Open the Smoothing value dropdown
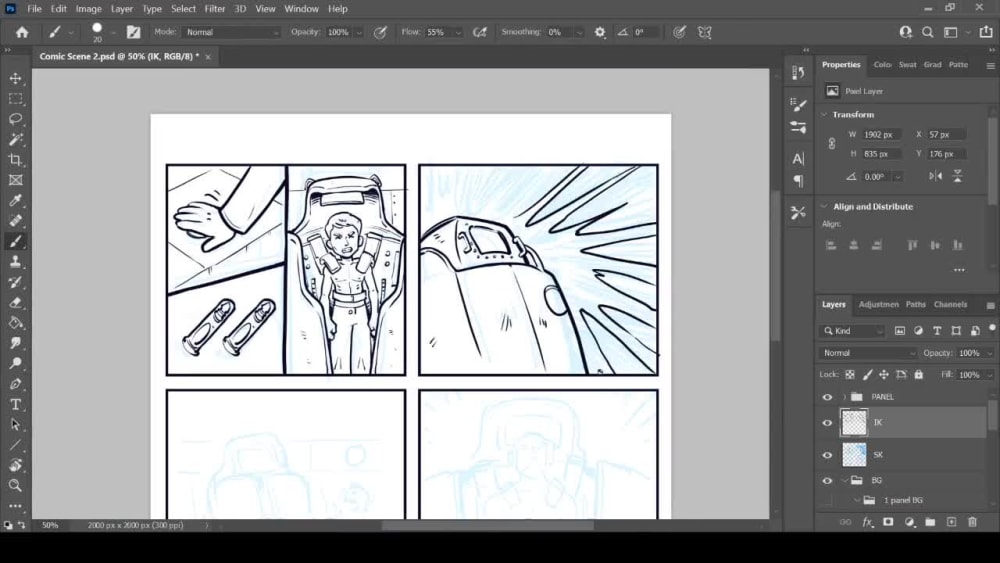The width and height of the screenshot is (1000, 563). tap(579, 33)
